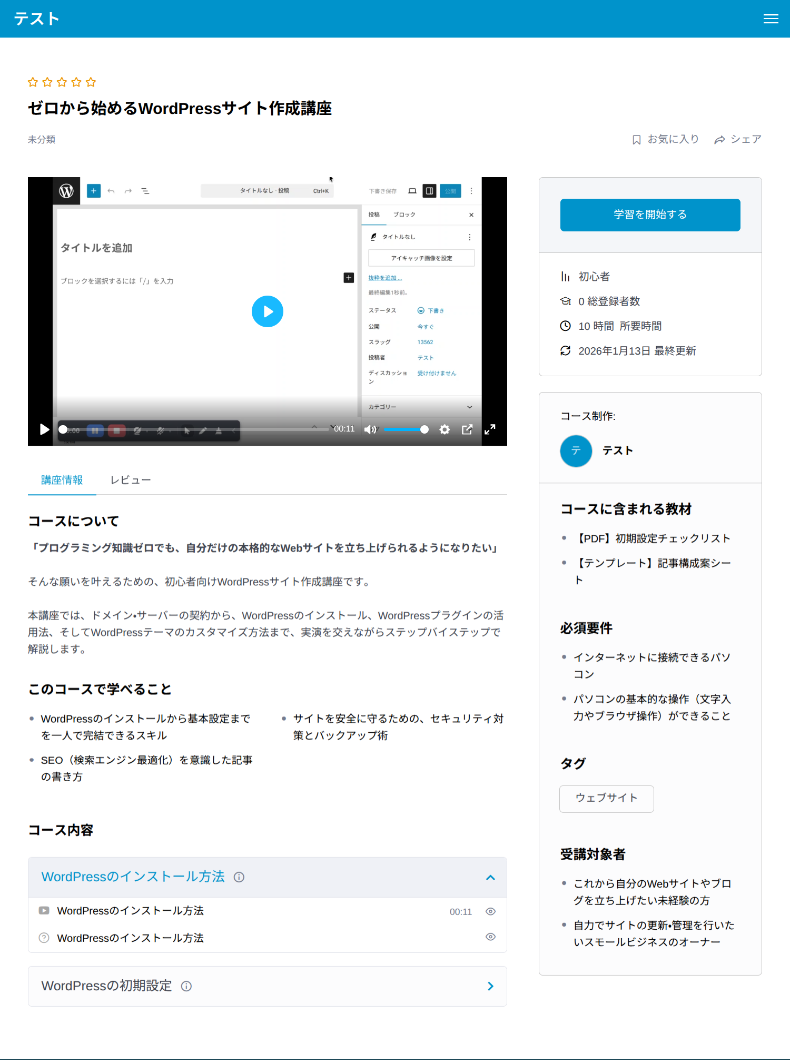Open video in picture-in-picture popout
790x1060 pixels.
tap(467, 429)
